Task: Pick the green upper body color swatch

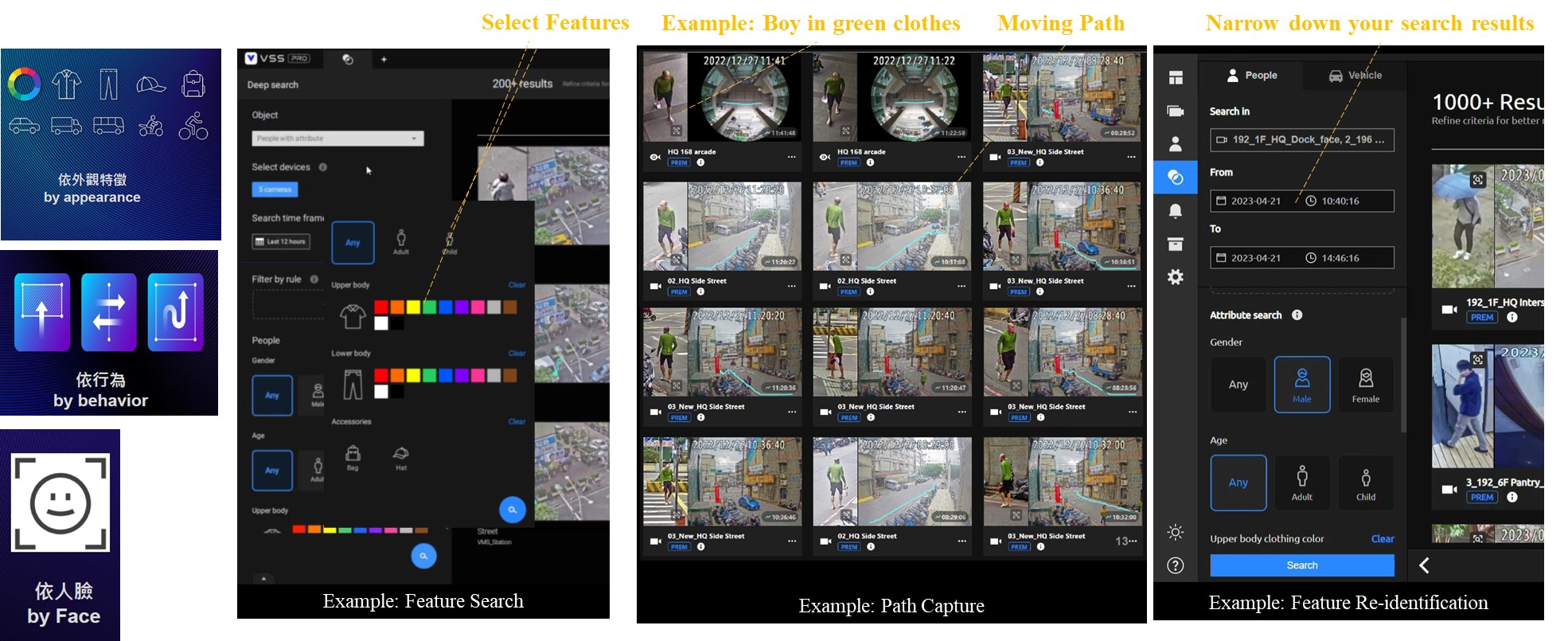Action: [429, 307]
